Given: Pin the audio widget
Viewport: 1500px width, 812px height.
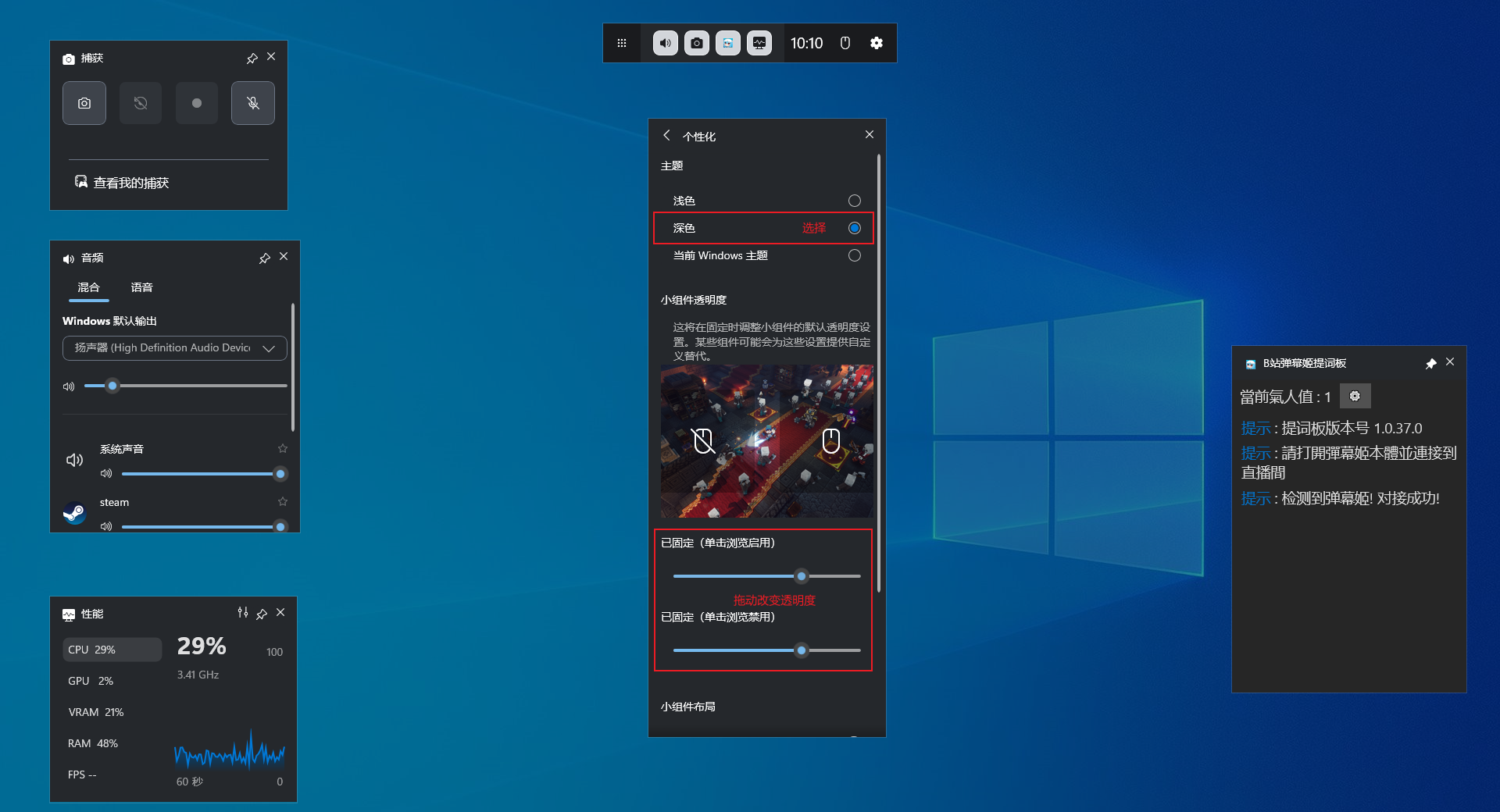Looking at the screenshot, I should tap(265, 258).
